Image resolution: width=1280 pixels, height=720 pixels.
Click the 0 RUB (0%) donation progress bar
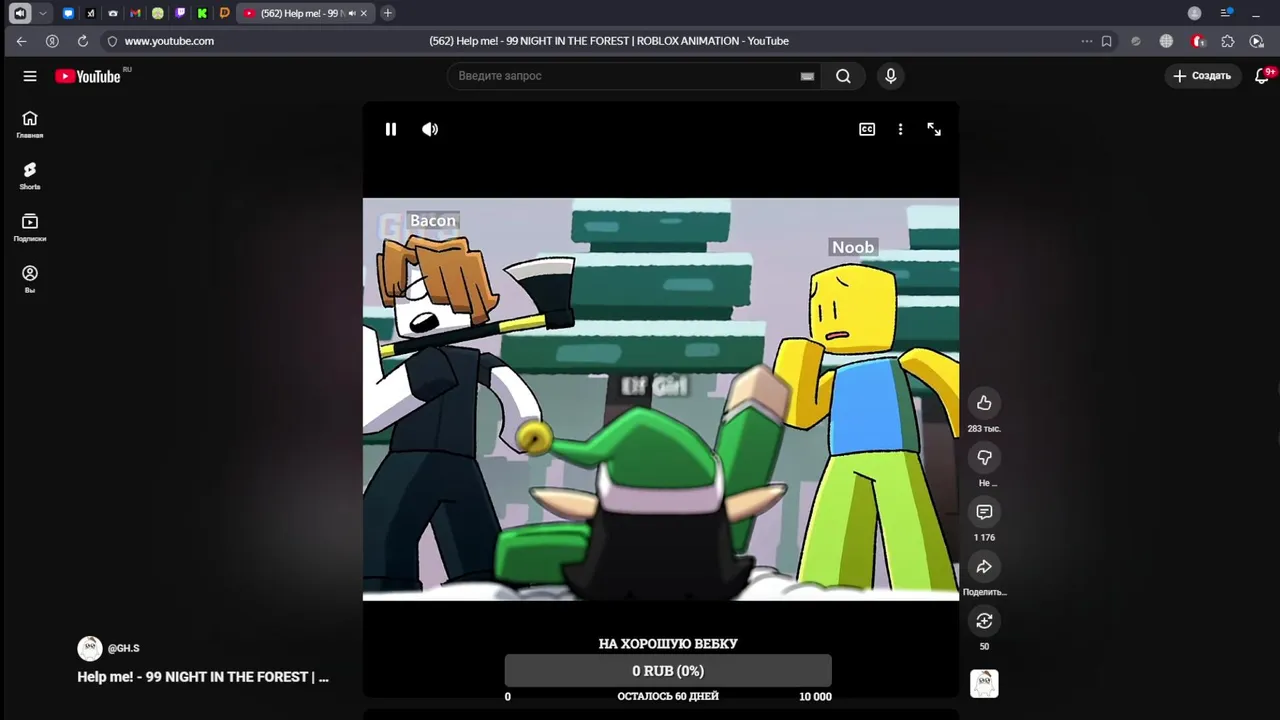point(668,671)
